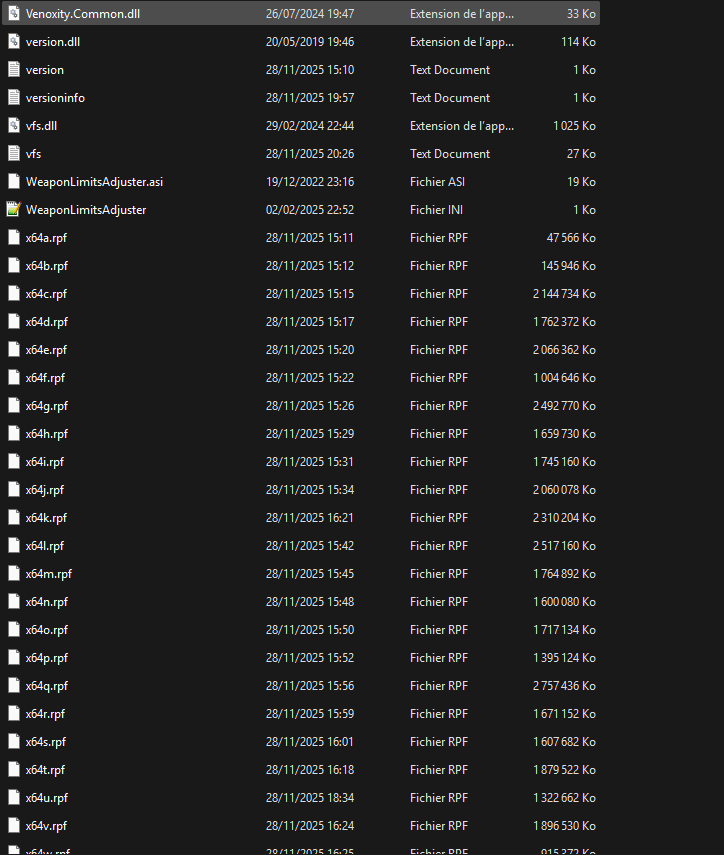Click the vfs text document icon
The image size is (724, 855).
pyautogui.click(x=14, y=154)
